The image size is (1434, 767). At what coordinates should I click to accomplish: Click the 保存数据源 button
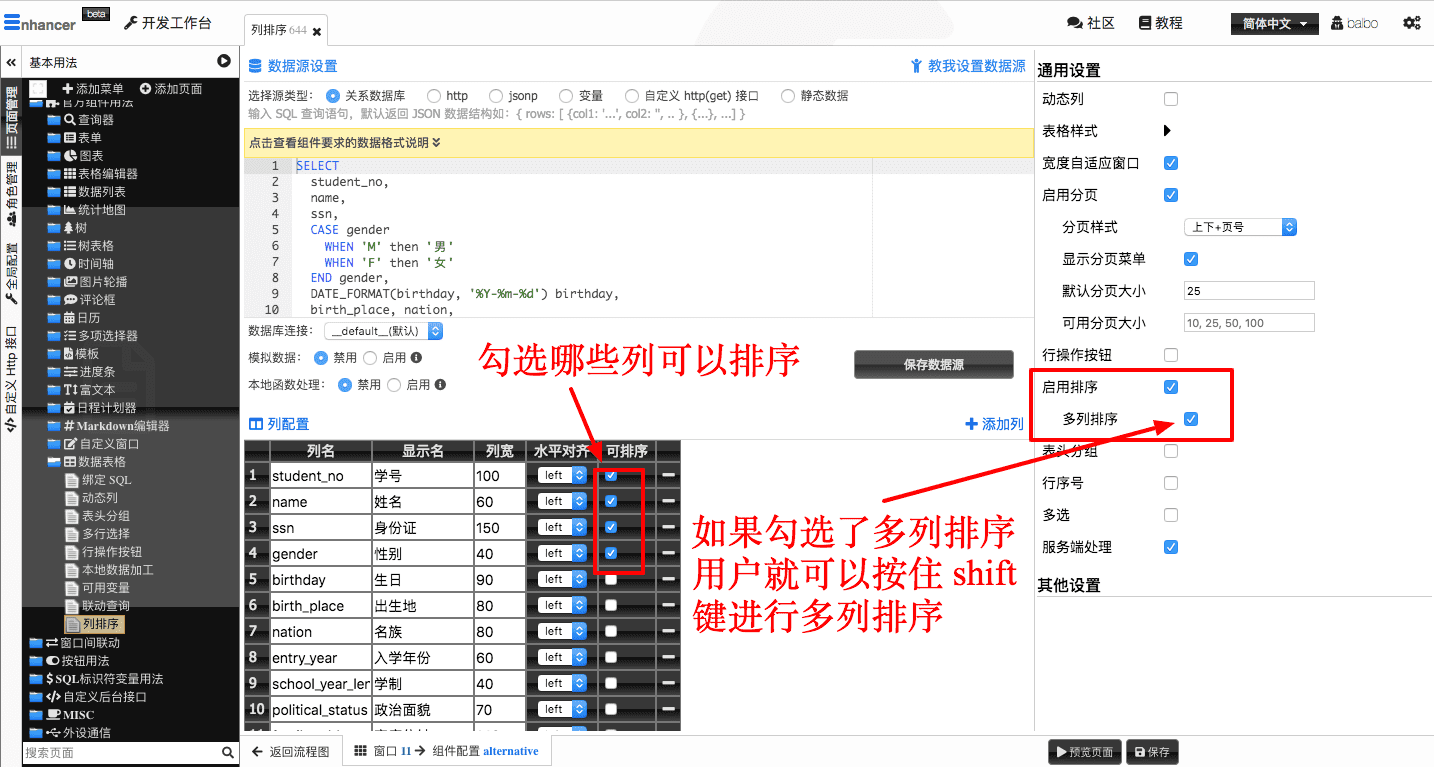(x=933, y=365)
